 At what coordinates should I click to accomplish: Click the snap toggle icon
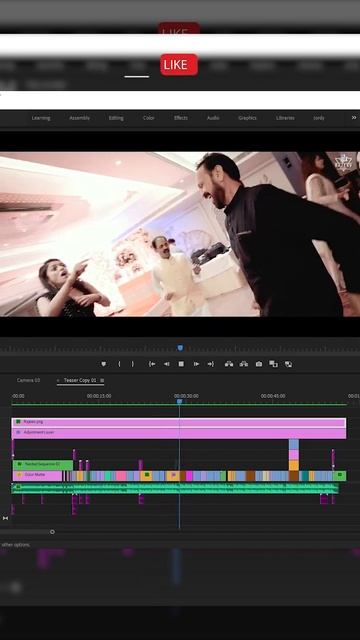click(5, 518)
